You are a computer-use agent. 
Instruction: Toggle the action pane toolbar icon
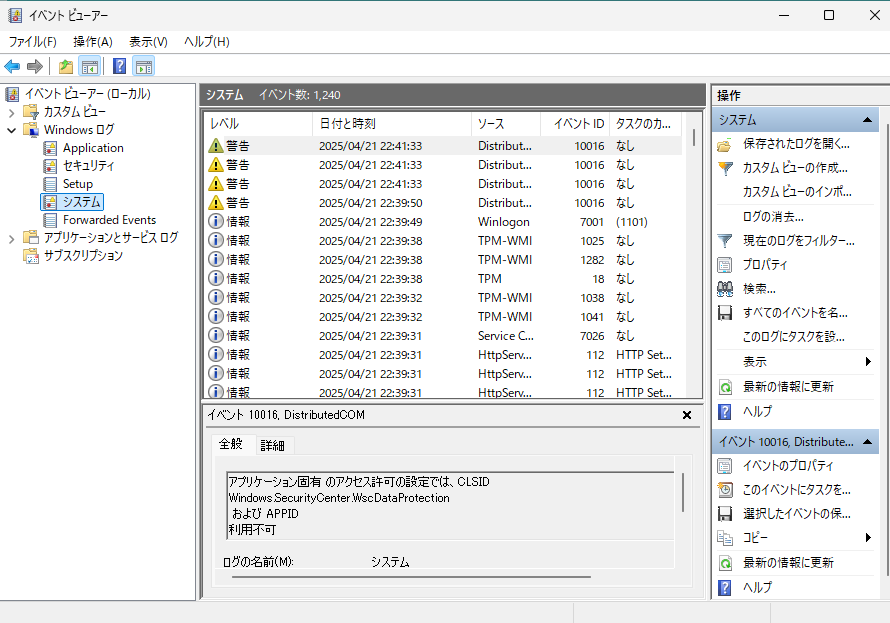click(x=144, y=66)
